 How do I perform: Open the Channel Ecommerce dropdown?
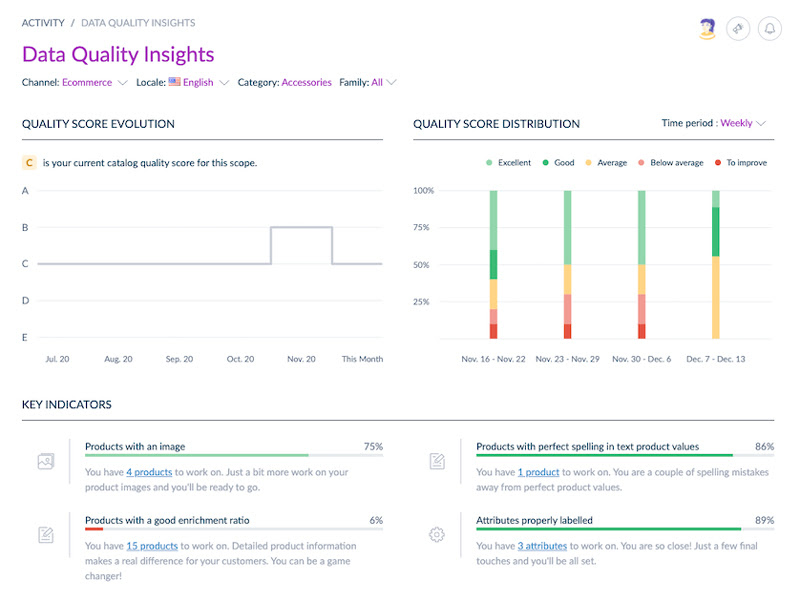coord(94,83)
